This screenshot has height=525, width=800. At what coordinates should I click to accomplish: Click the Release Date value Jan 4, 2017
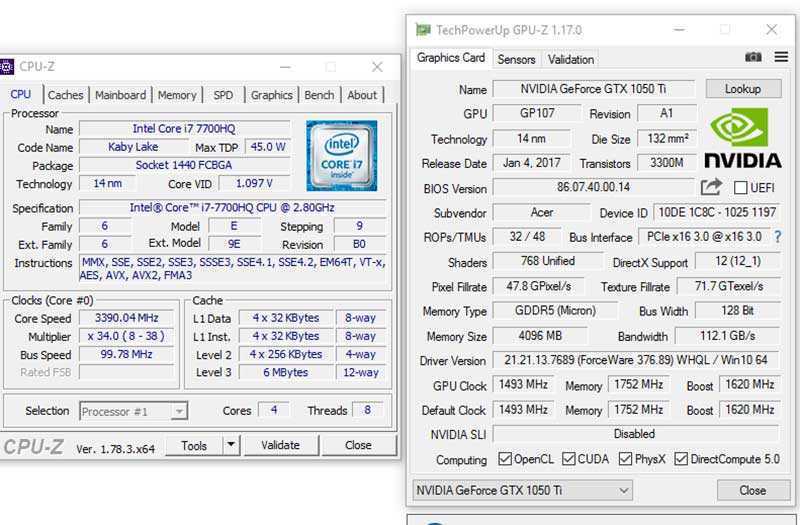pyautogui.click(x=532, y=163)
